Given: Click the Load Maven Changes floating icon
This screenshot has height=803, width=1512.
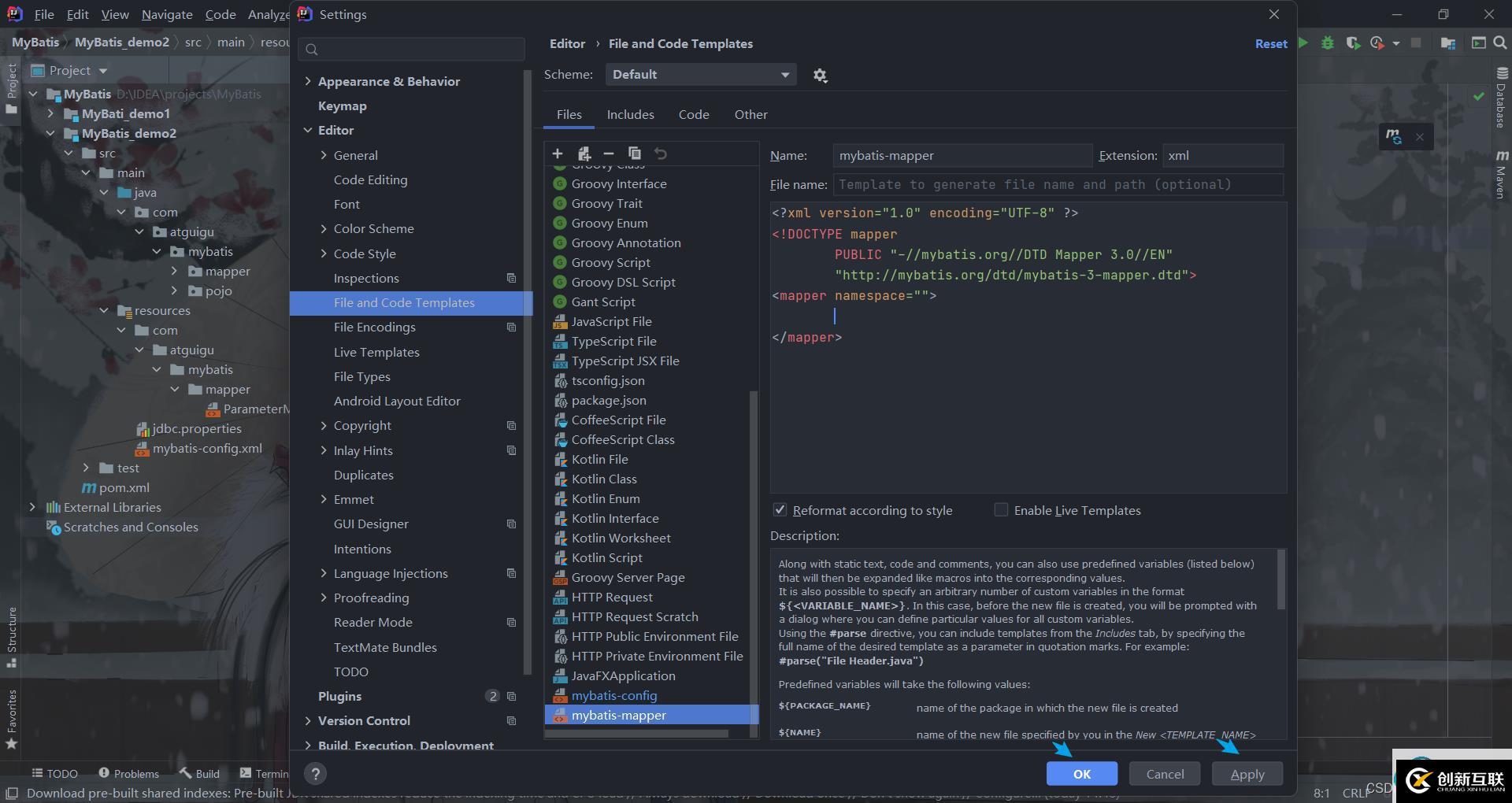Looking at the screenshot, I should 1394,136.
